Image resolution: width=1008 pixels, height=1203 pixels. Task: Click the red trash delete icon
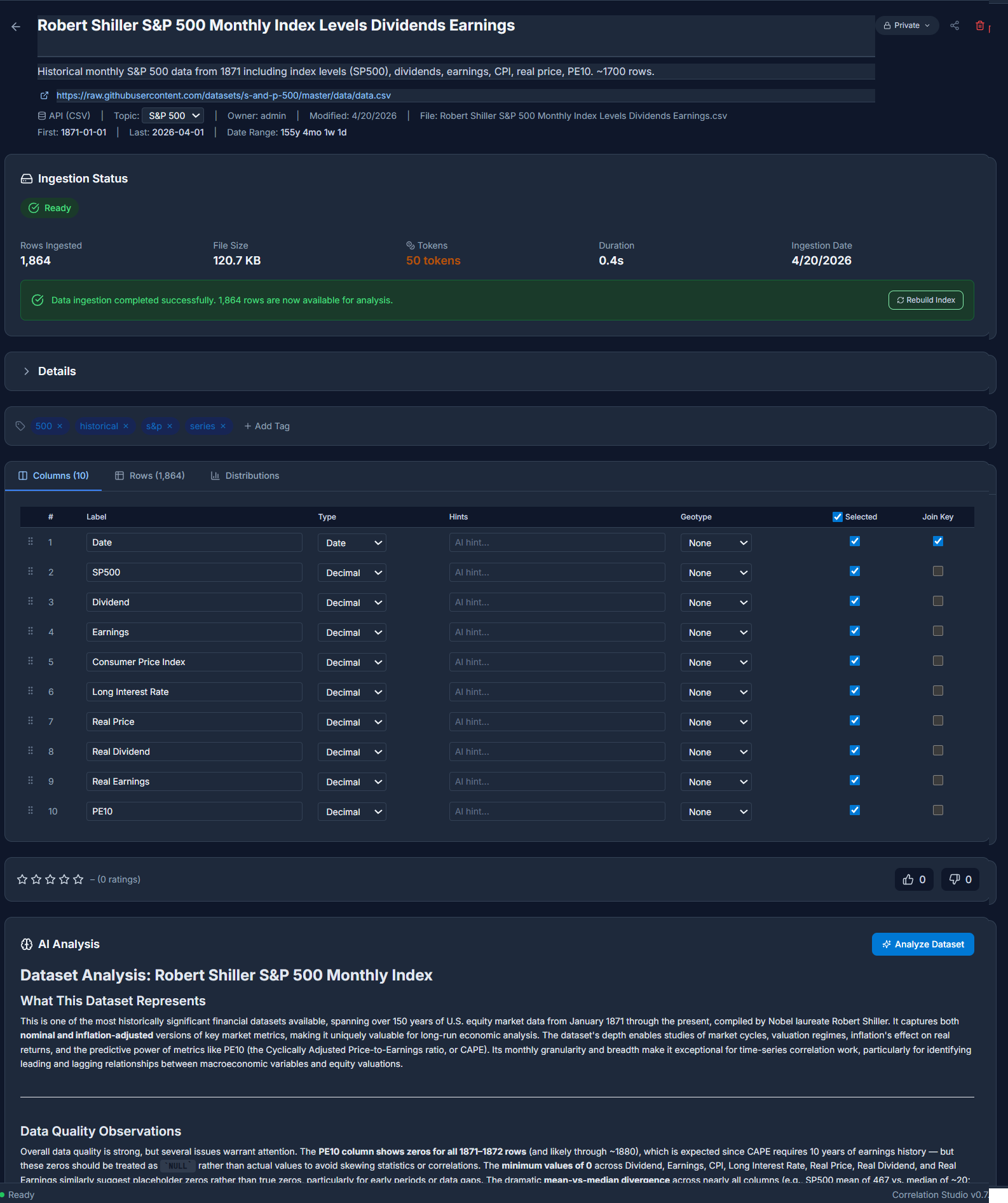pyautogui.click(x=980, y=25)
